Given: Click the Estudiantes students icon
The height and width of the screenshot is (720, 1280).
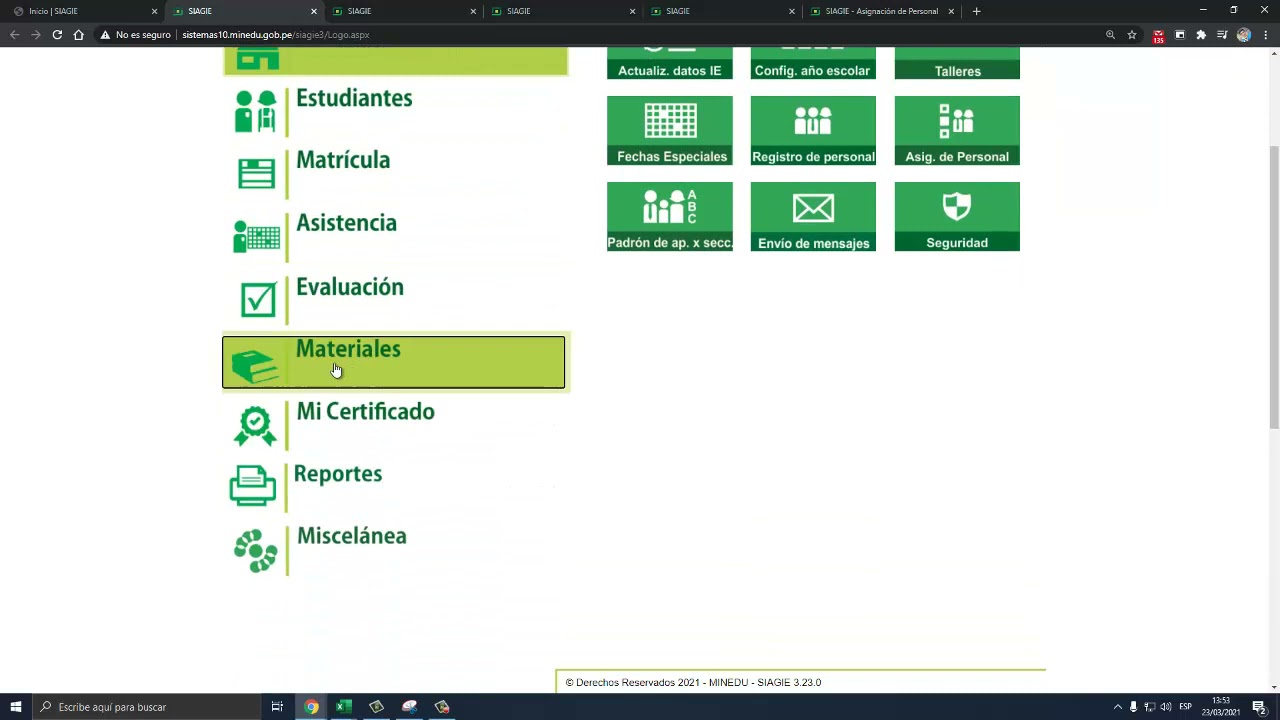Looking at the screenshot, I should [255, 111].
